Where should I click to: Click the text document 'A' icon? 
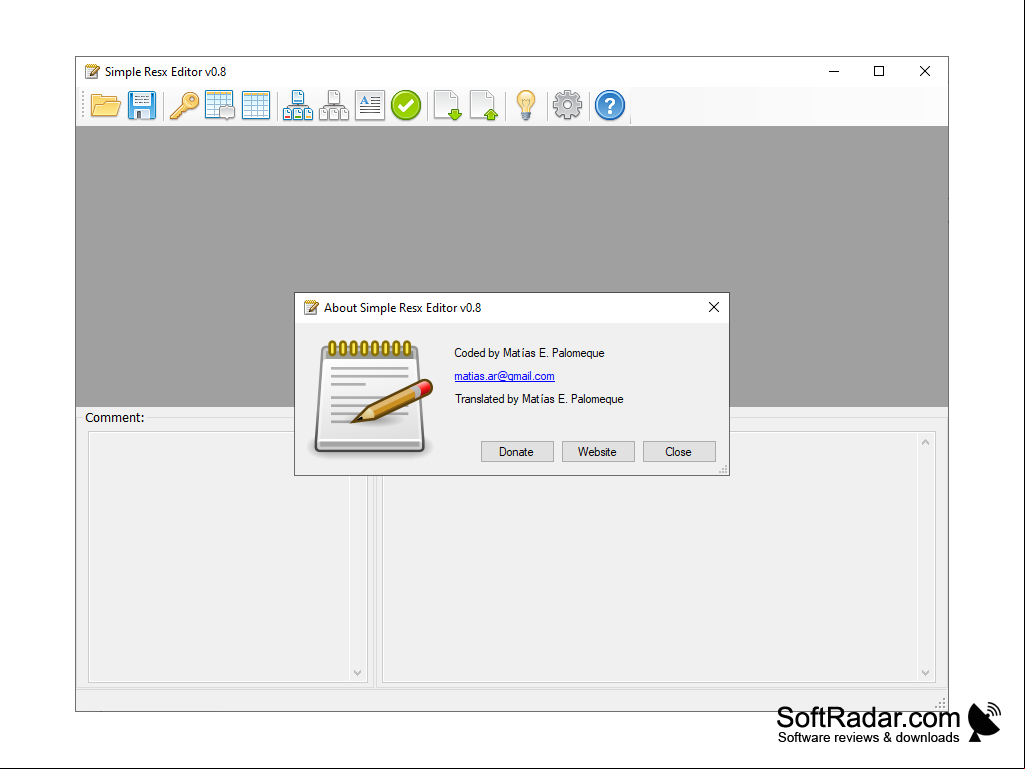click(x=370, y=105)
